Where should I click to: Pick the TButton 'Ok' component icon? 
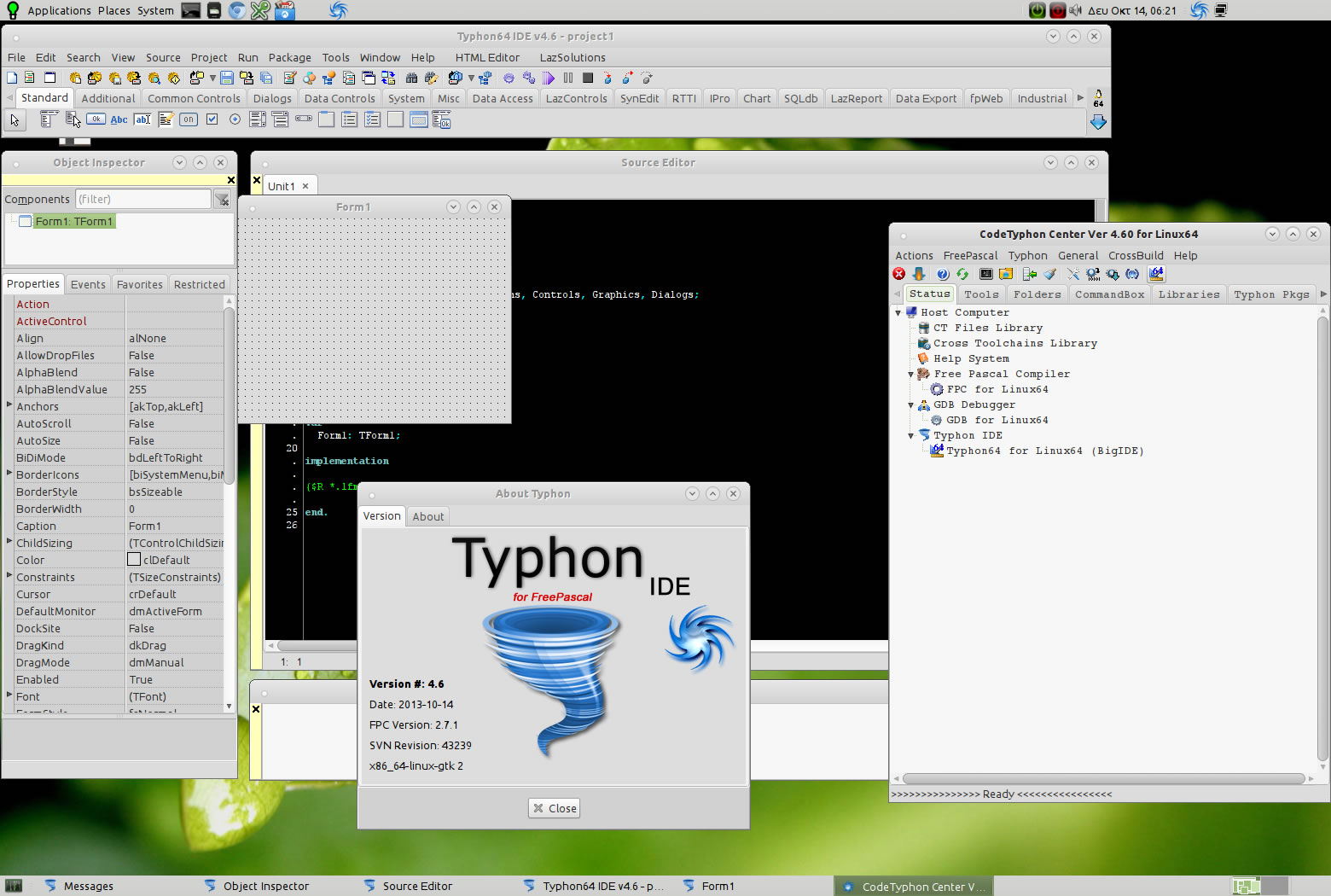(96, 119)
